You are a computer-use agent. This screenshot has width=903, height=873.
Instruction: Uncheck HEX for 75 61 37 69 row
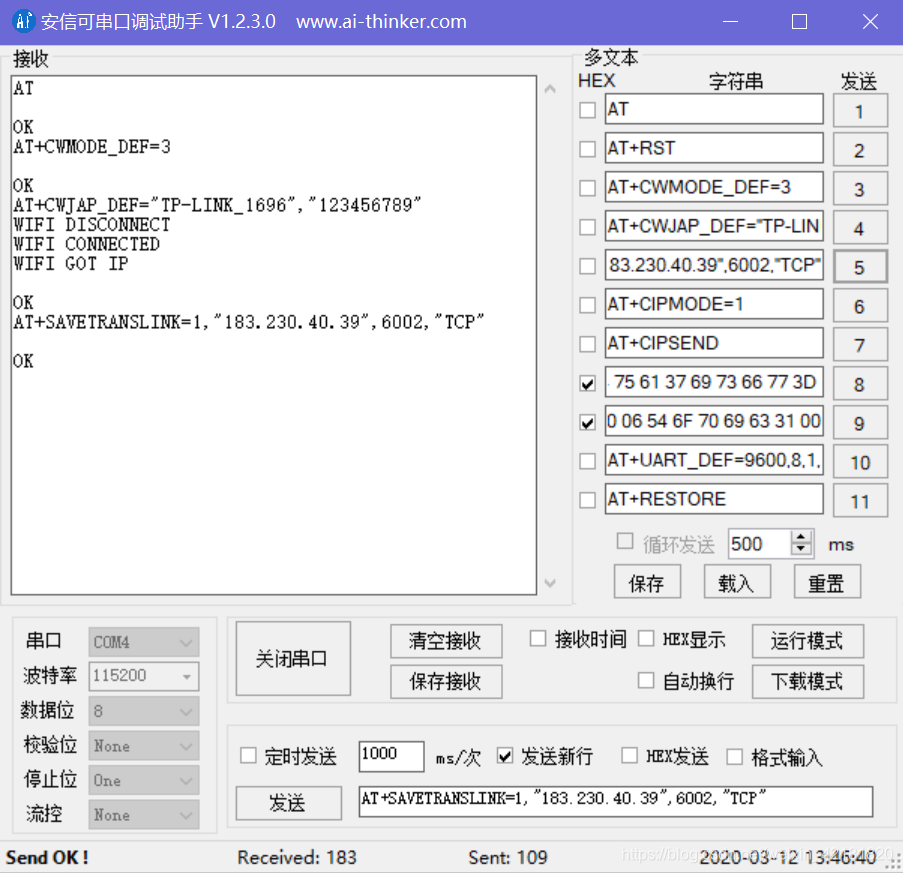[x=587, y=384]
